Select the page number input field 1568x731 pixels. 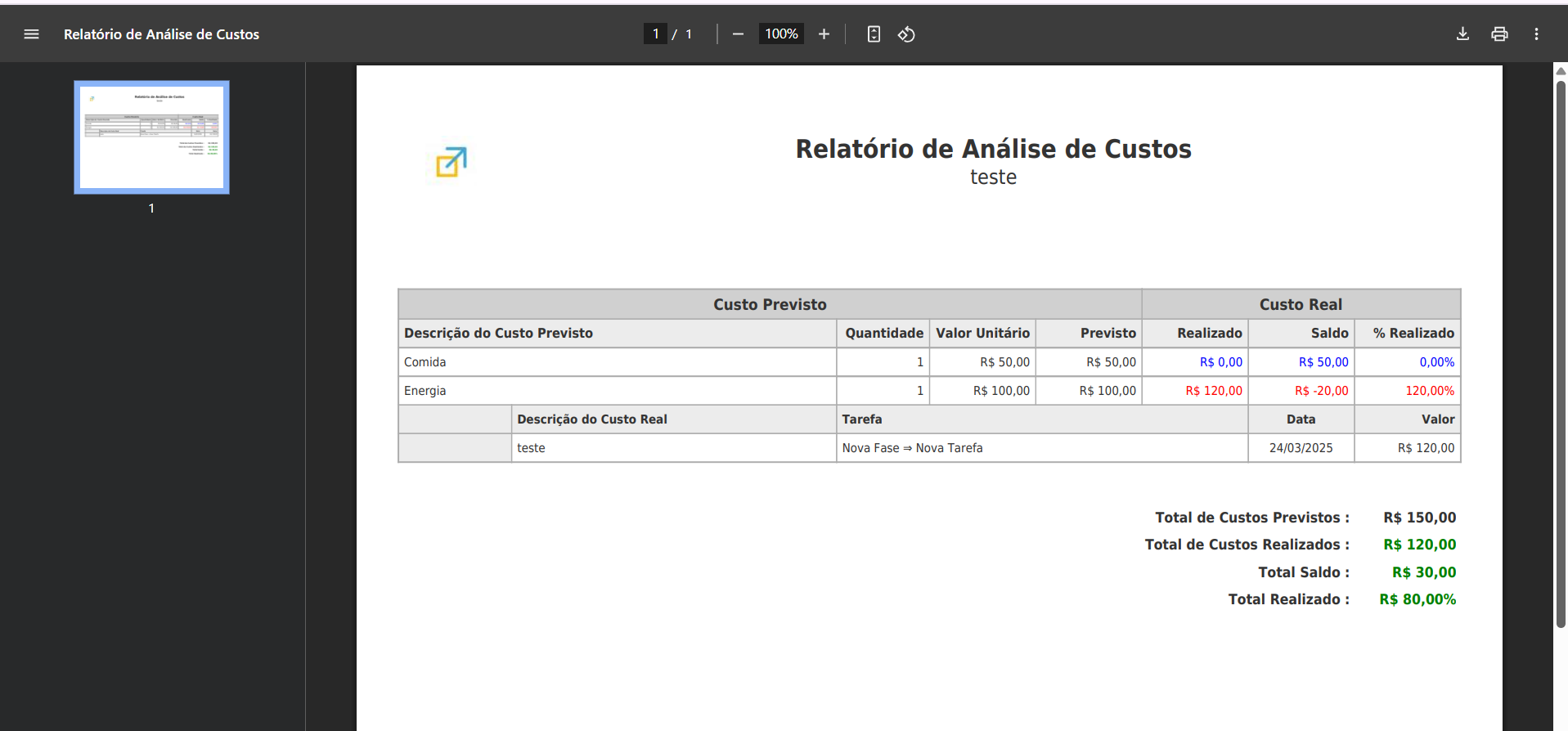click(x=655, y=34)
